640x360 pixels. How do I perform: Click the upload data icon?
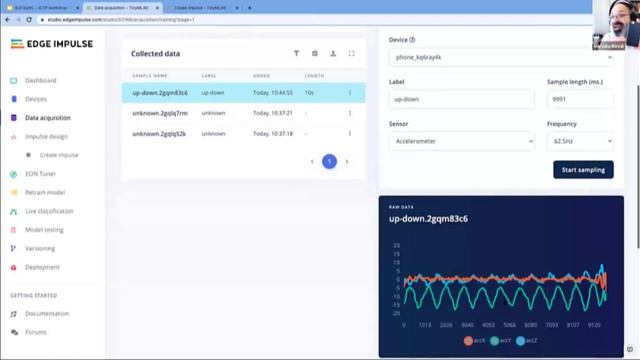tap(333, 53)
